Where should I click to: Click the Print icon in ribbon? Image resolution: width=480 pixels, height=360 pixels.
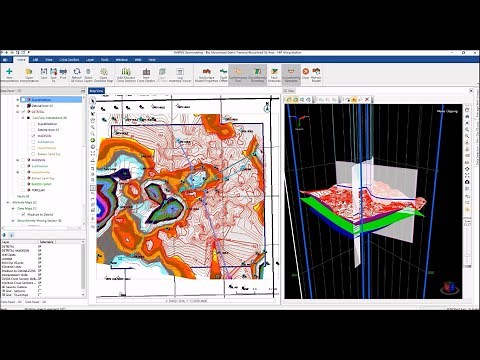pyautogui.click(x=63, y=71)
